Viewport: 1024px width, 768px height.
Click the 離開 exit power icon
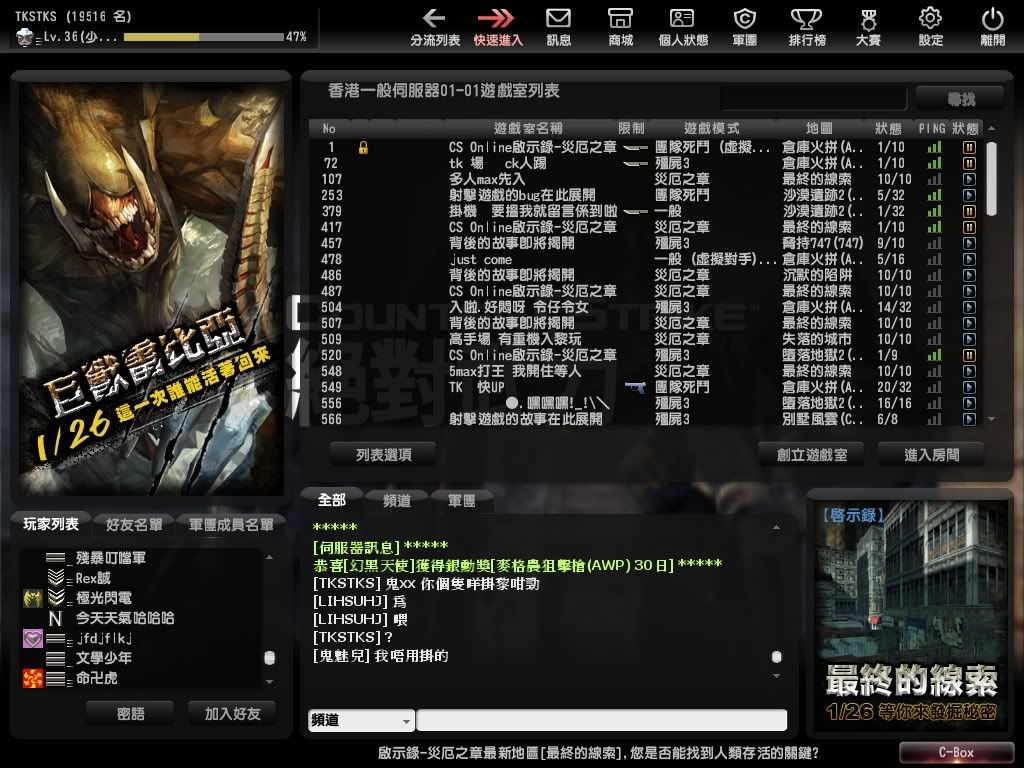(992, 19)
